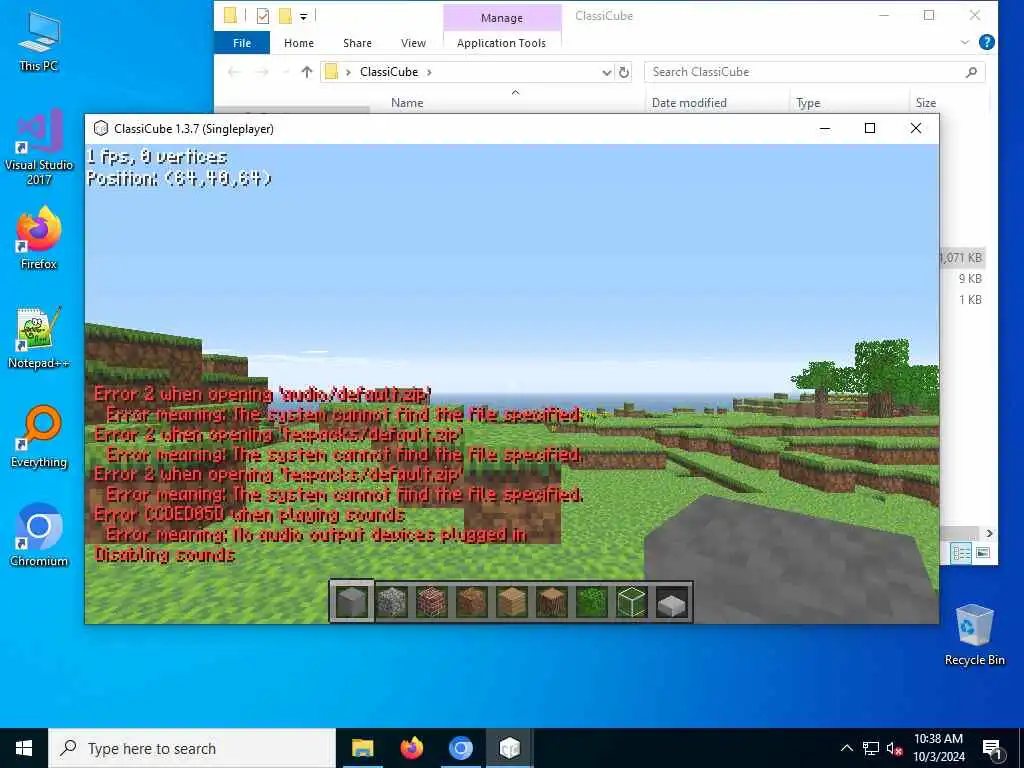Viewport: 1024px width, 768px height.
Task: Select the wooden planks block in hotbar
Action: click(511, 601)
